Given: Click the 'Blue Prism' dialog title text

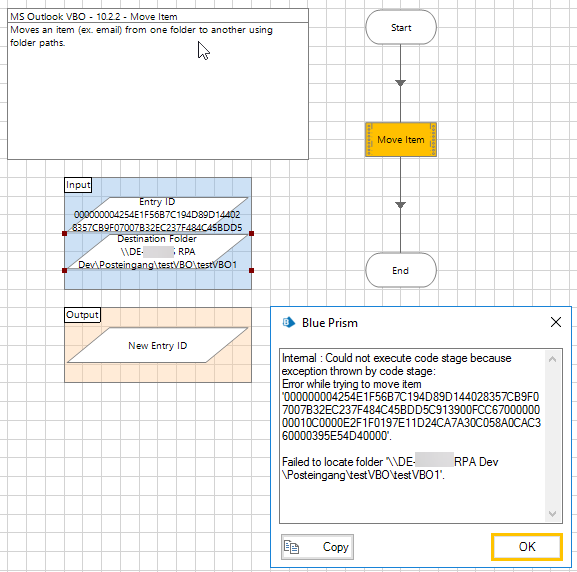Looking at the screenshot, I should tap(330, 323).
